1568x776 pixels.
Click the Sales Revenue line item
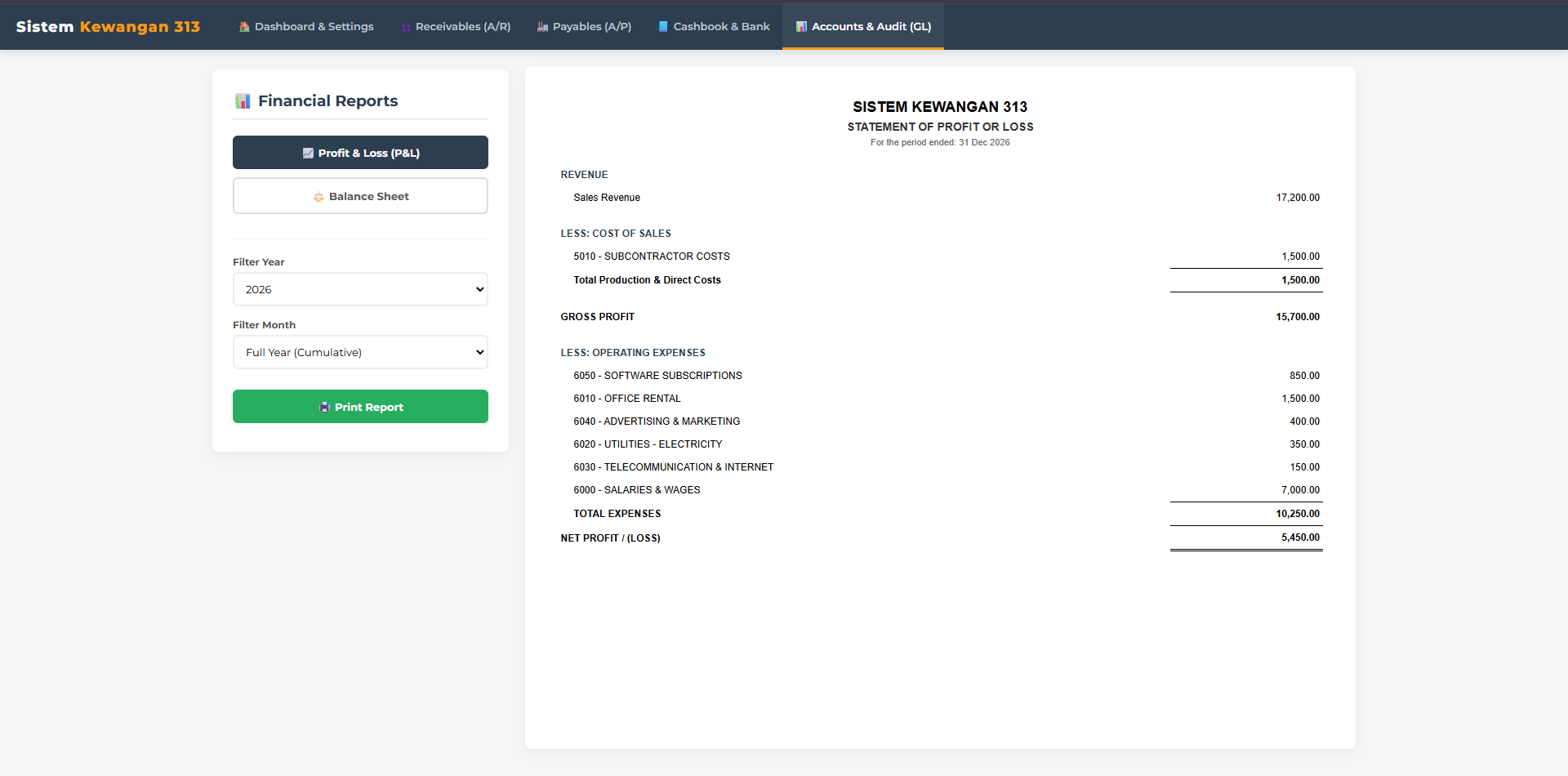[607, 198]
